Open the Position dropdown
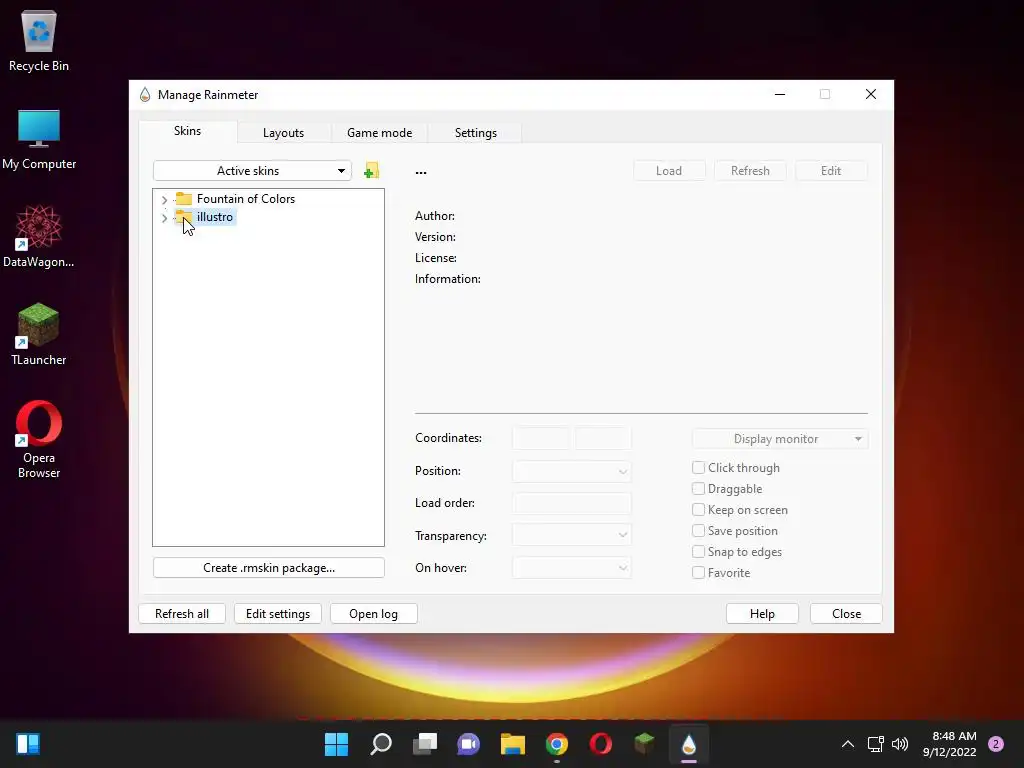Viewport: 1024px width, 768px height. [x=571, y=471]
